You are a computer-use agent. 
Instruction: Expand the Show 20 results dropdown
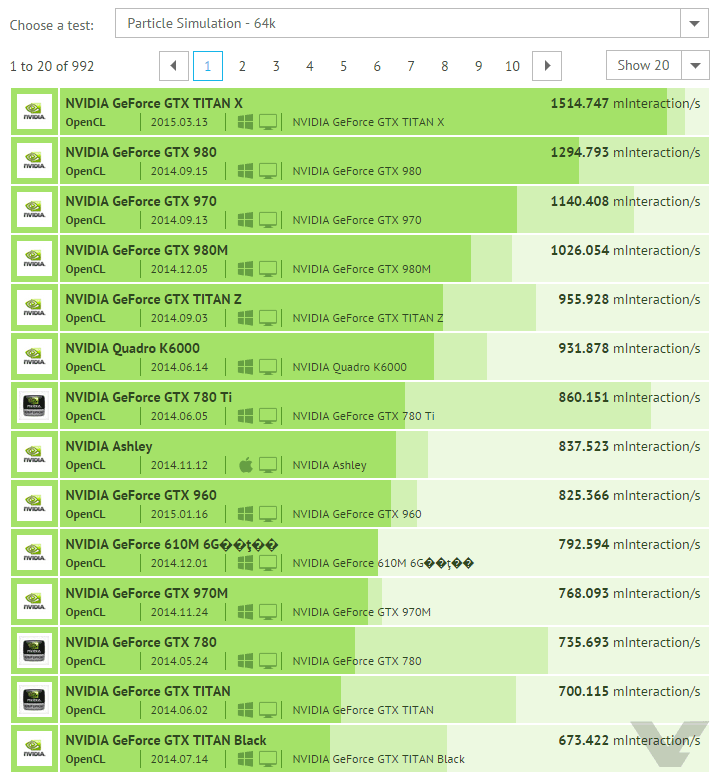click(x=657, y=66)
